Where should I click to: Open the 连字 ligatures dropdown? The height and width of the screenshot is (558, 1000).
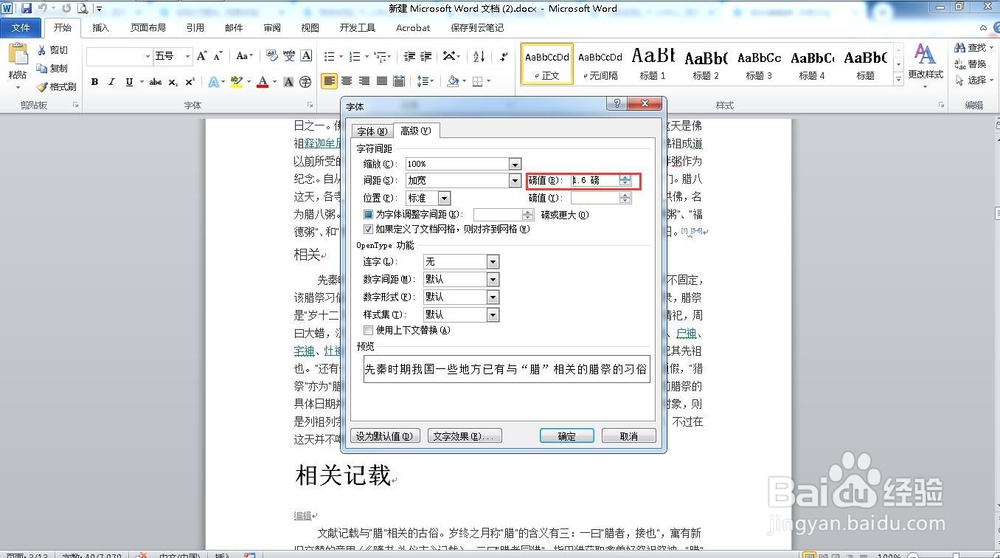point(492,261)
